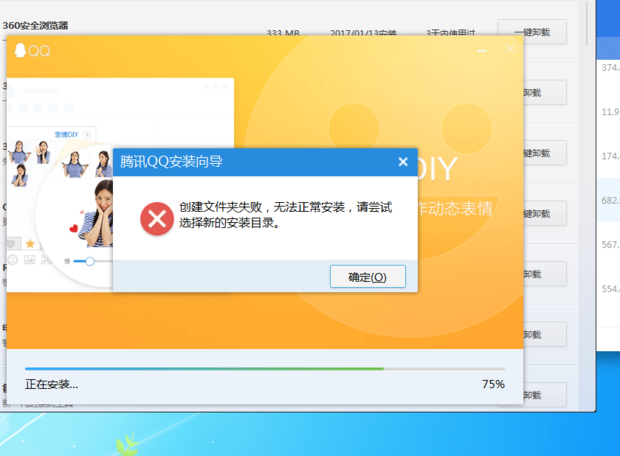Click the 正在安装... status text
The height and width of the screenshot is (456, 620).
click(51, 384)
